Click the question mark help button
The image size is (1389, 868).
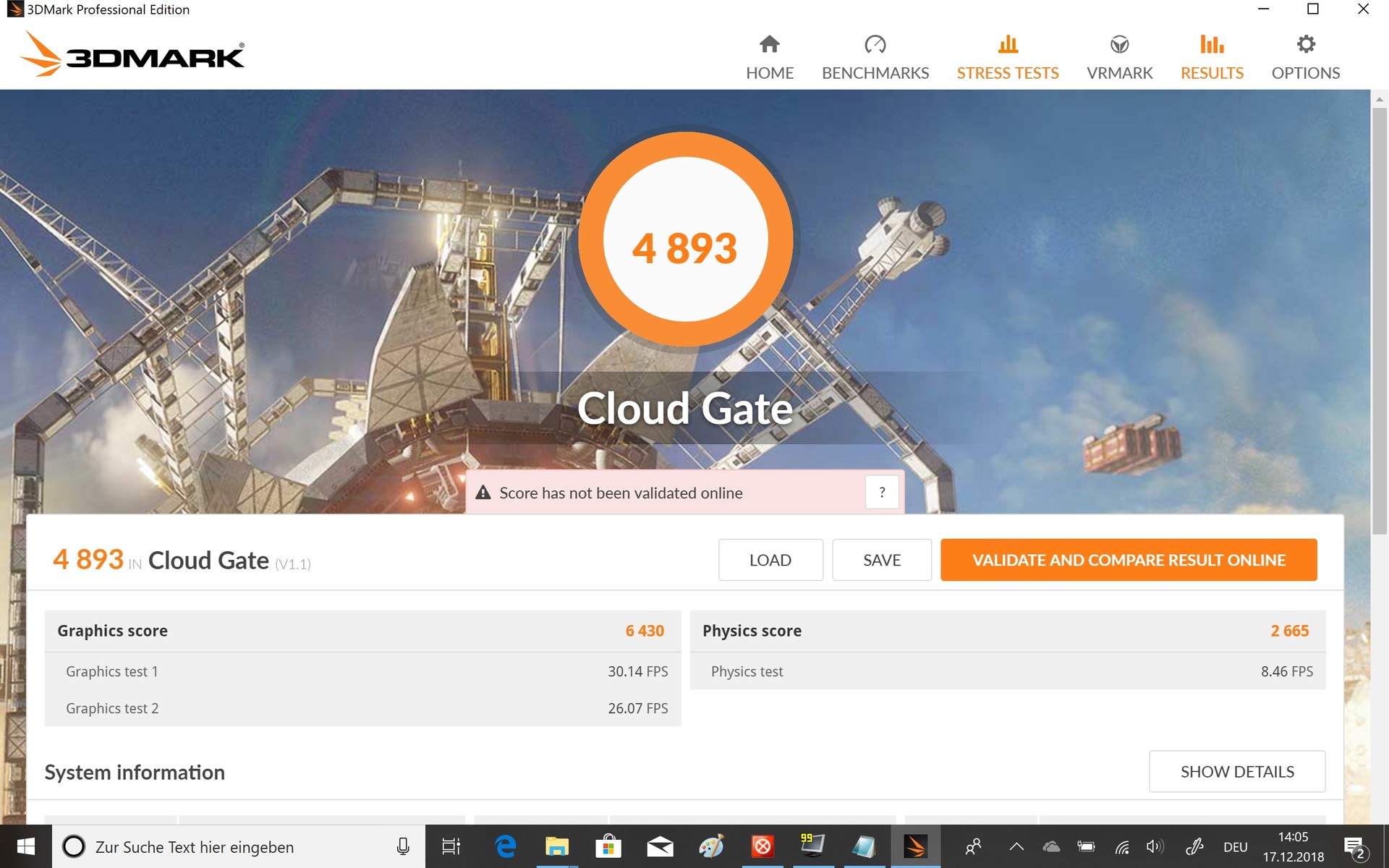[x=881, y=493]
